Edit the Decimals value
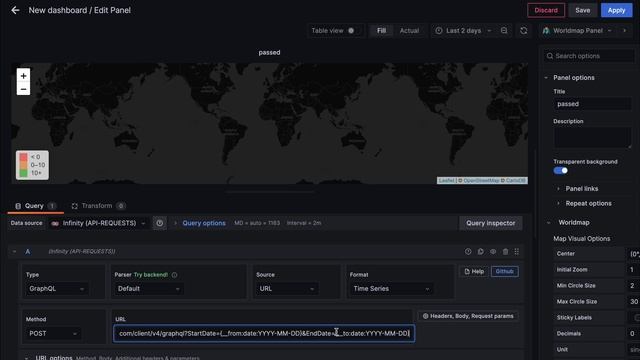 633,333
